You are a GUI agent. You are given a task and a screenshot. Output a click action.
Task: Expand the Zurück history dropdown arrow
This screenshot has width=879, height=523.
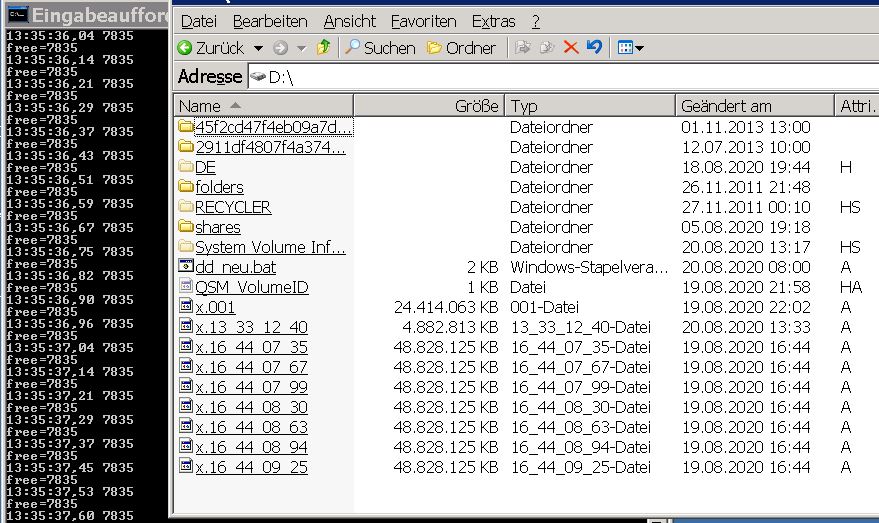[258, 48]
